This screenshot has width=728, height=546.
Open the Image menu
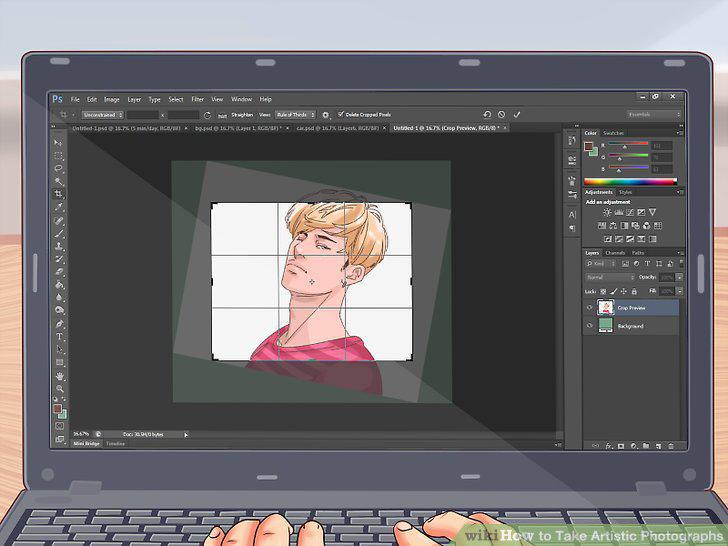(112, 99)
